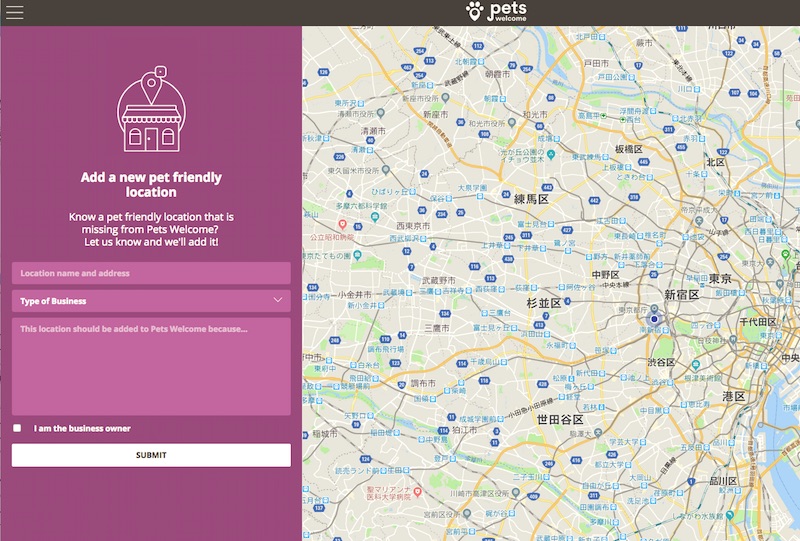Click the 'should be added because' text area
800x541 pixels.
coord(151,366)
